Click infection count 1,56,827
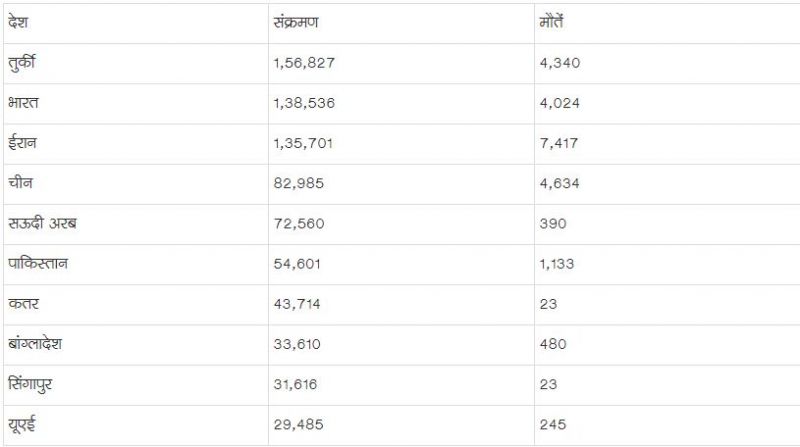The height and width of the screenshot is (447, 800). coord(303,62)
